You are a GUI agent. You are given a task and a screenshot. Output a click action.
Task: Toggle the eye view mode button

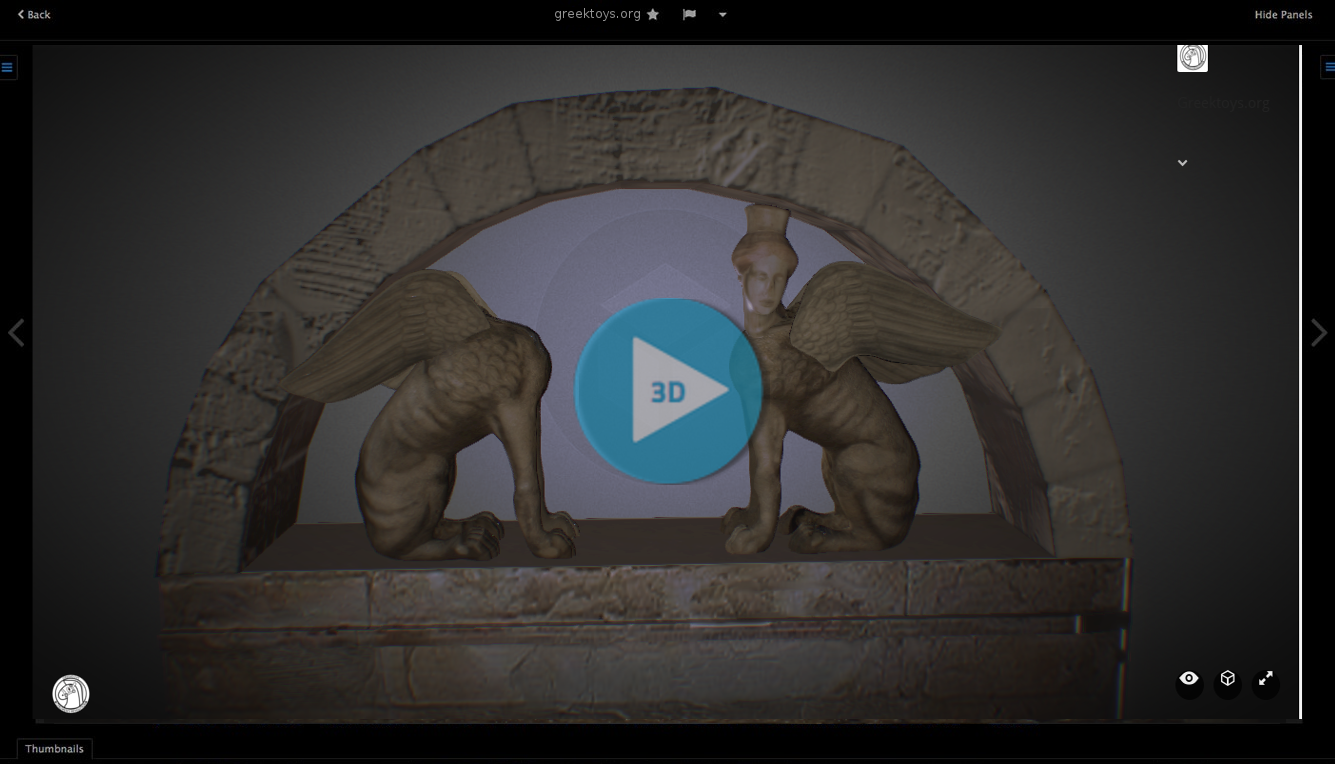click(1189, 679)
